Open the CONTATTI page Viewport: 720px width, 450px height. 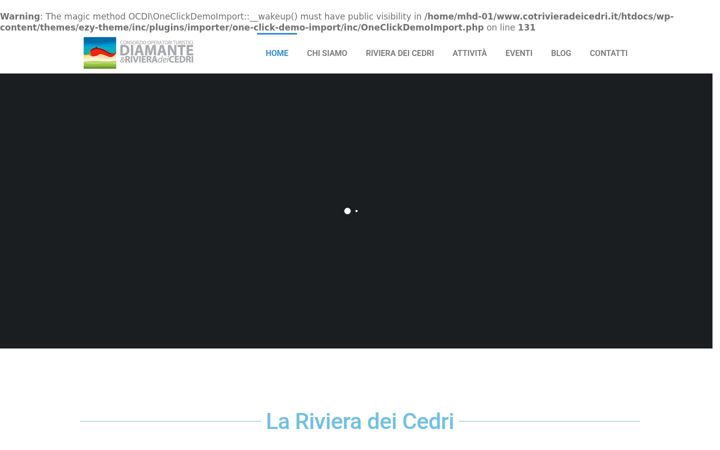click(x=608, y=53)
